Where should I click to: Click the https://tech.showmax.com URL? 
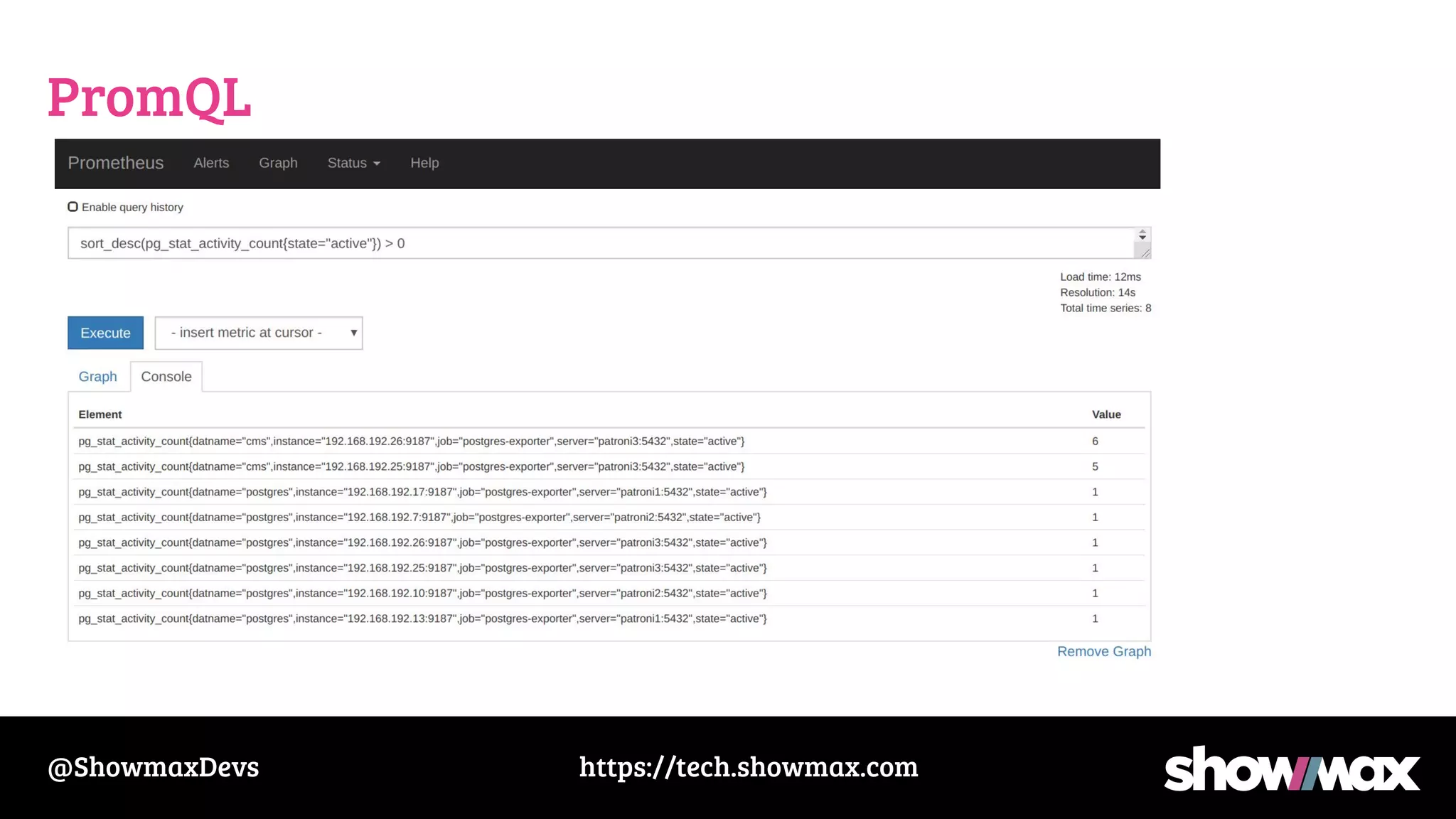coord(749,767)
